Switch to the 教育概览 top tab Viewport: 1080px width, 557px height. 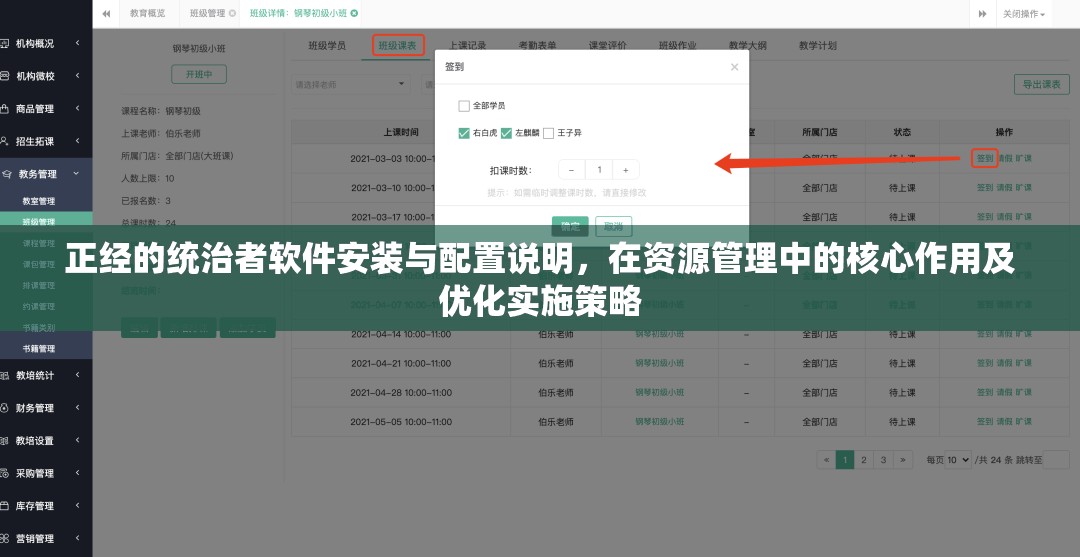click(147, 13)
